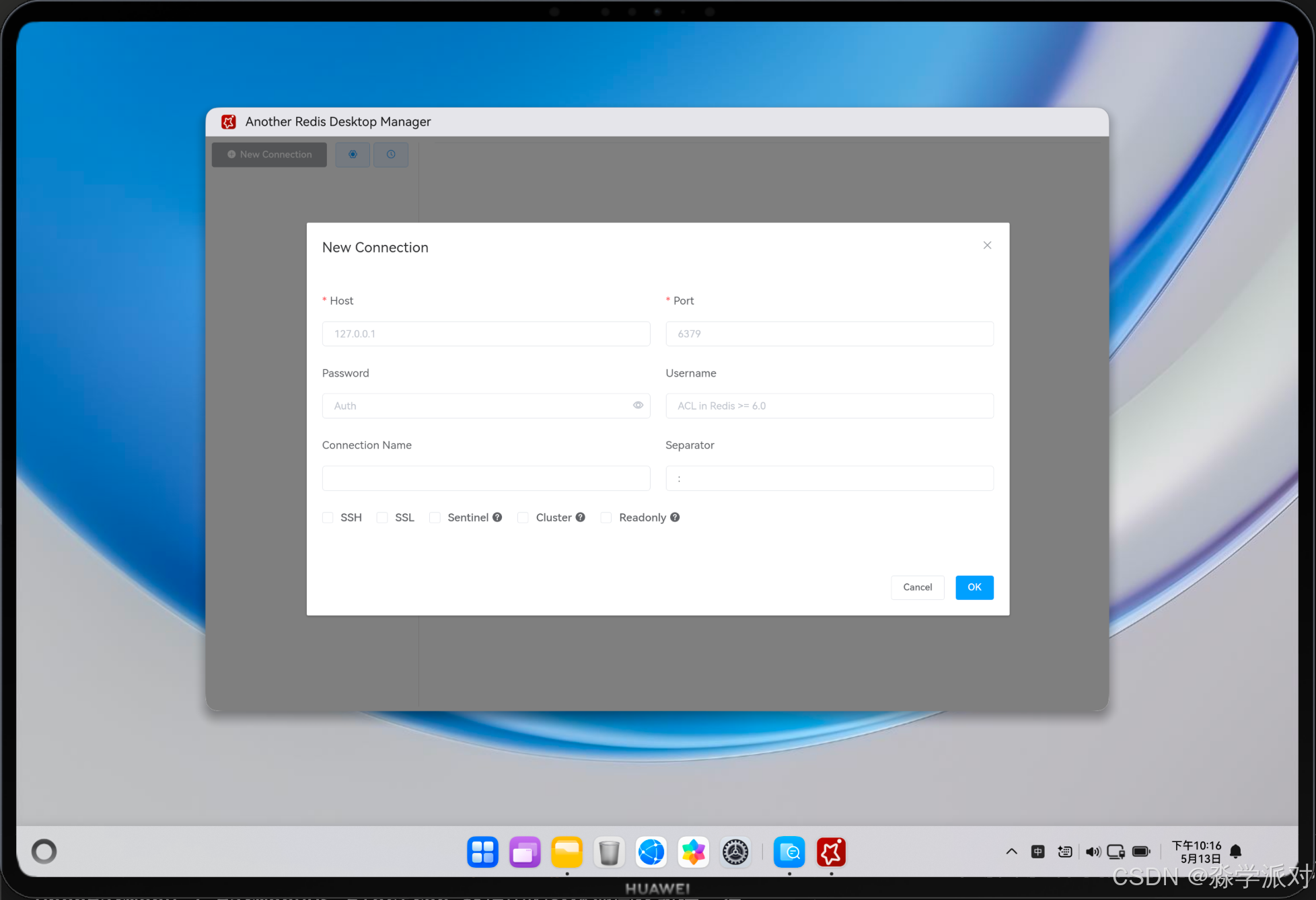Click the Cancel button
This screenshot has width=1316, height=900.
[918, 587]
